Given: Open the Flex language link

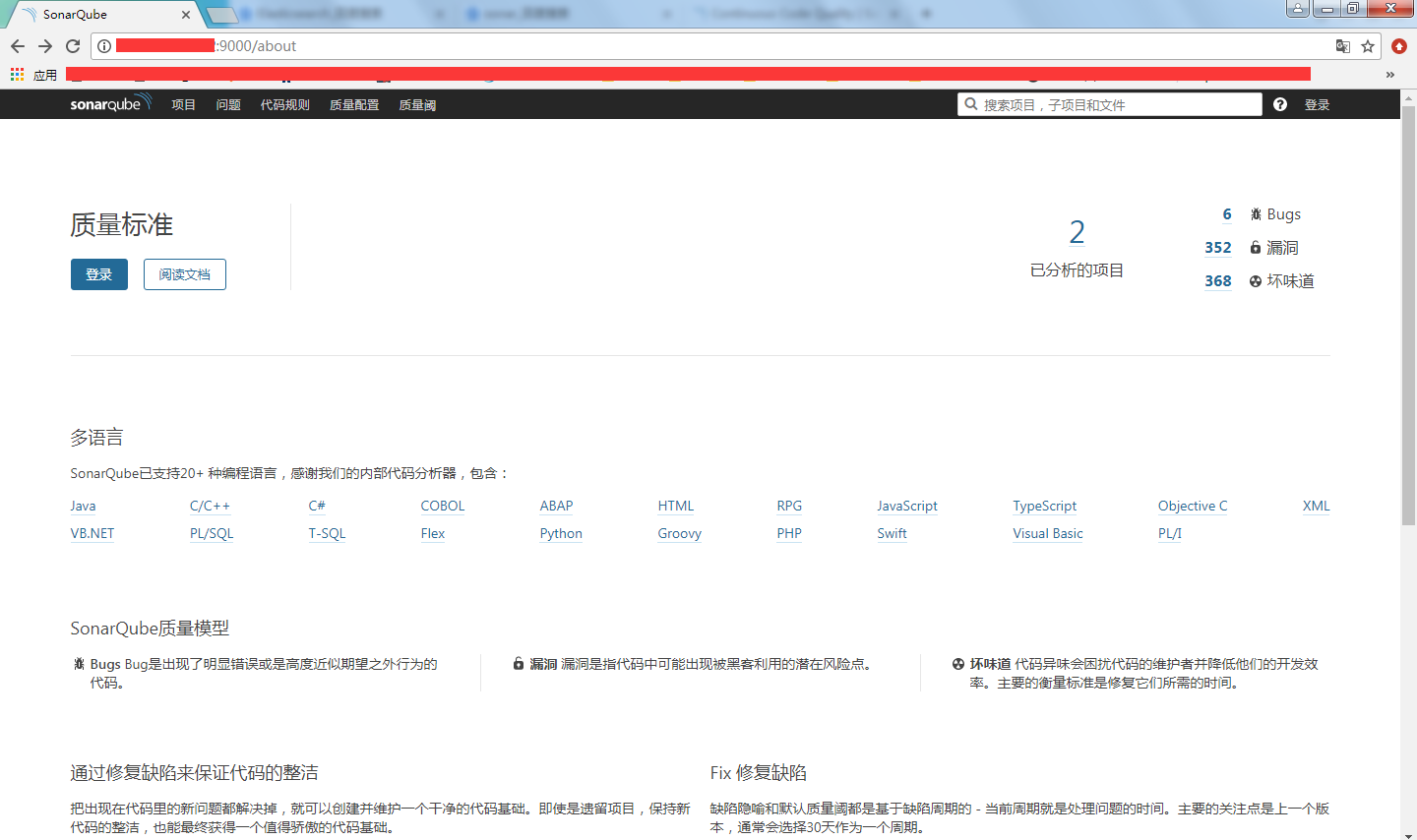Looking at the screenshot, I should (x=433, y=533).
